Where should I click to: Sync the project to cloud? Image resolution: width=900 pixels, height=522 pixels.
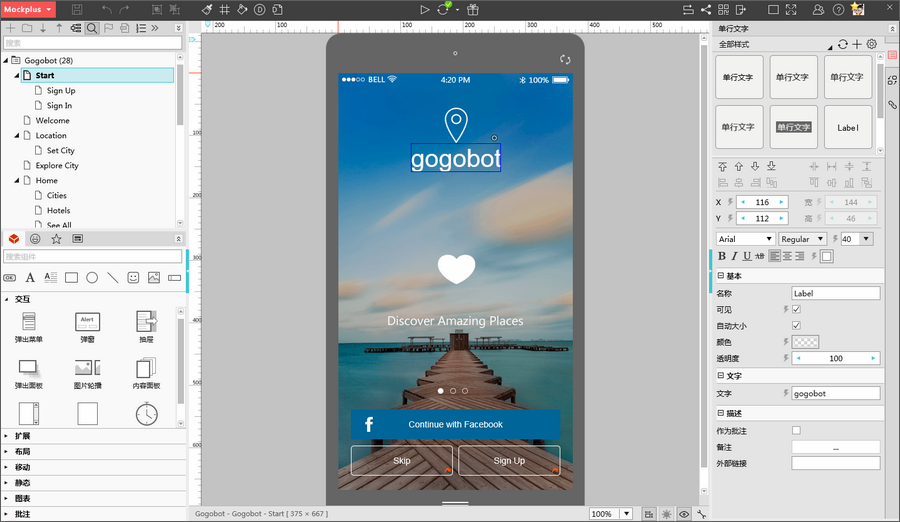click(x=444, y=9)
